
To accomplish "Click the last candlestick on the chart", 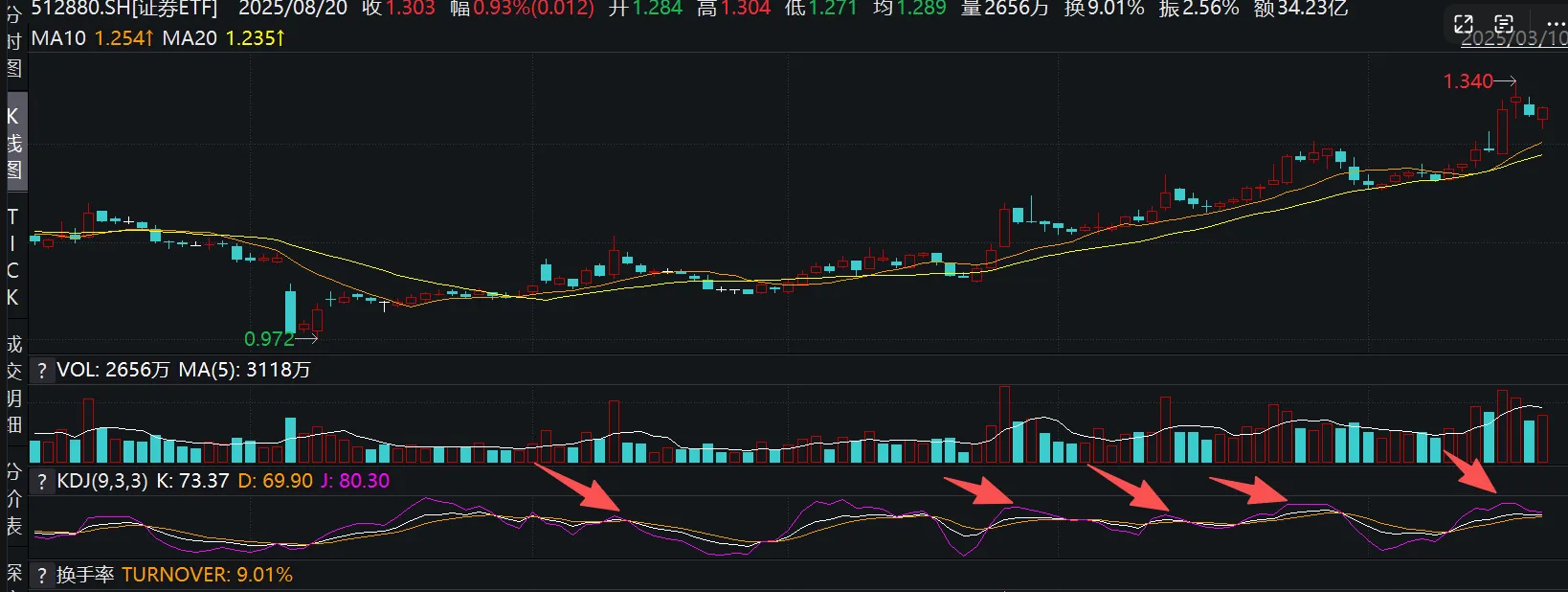I will [x=1542, y=114].
